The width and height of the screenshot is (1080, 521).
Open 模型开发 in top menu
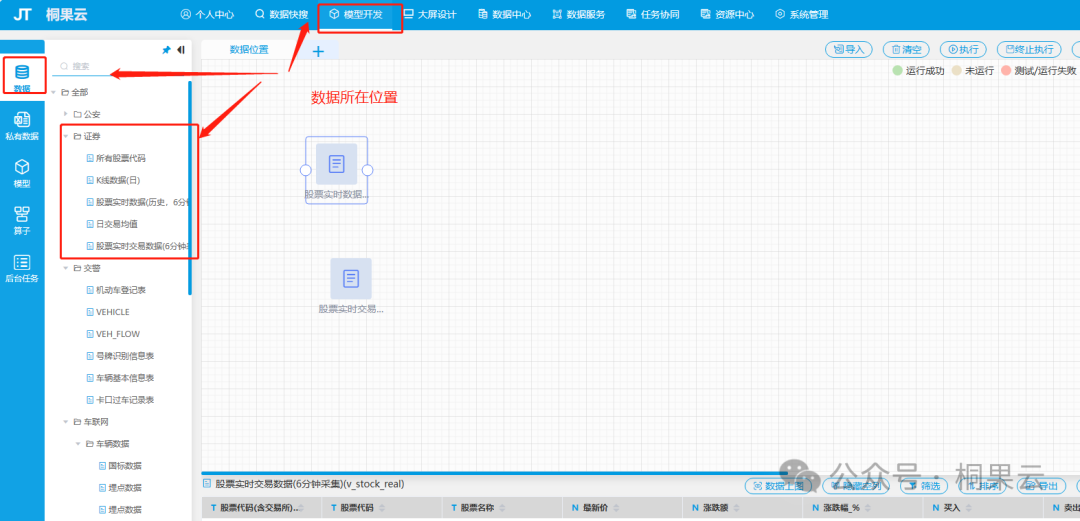361,15
